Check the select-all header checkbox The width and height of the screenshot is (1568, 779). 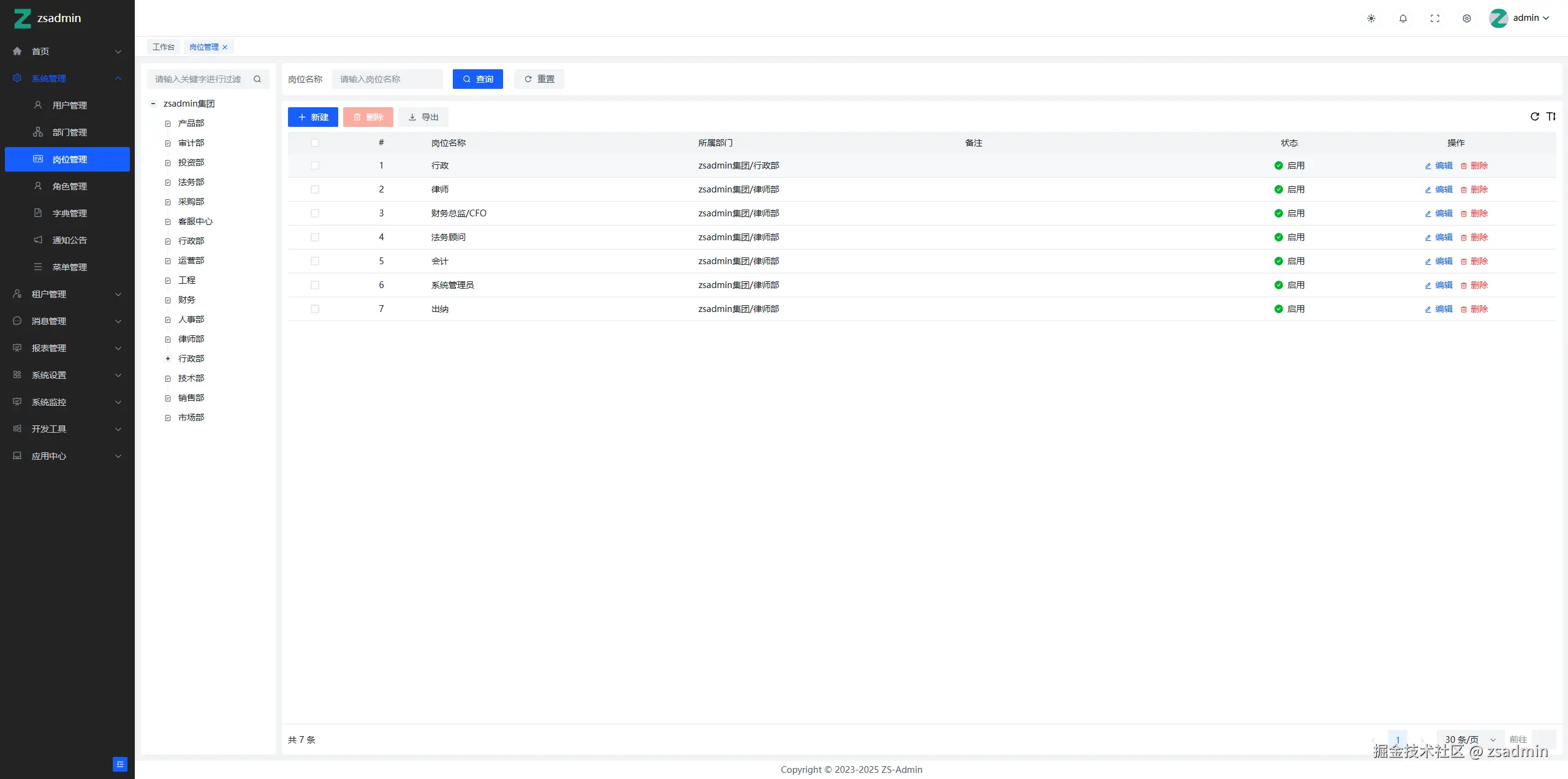pyautogui.click(x=315, y=143)
